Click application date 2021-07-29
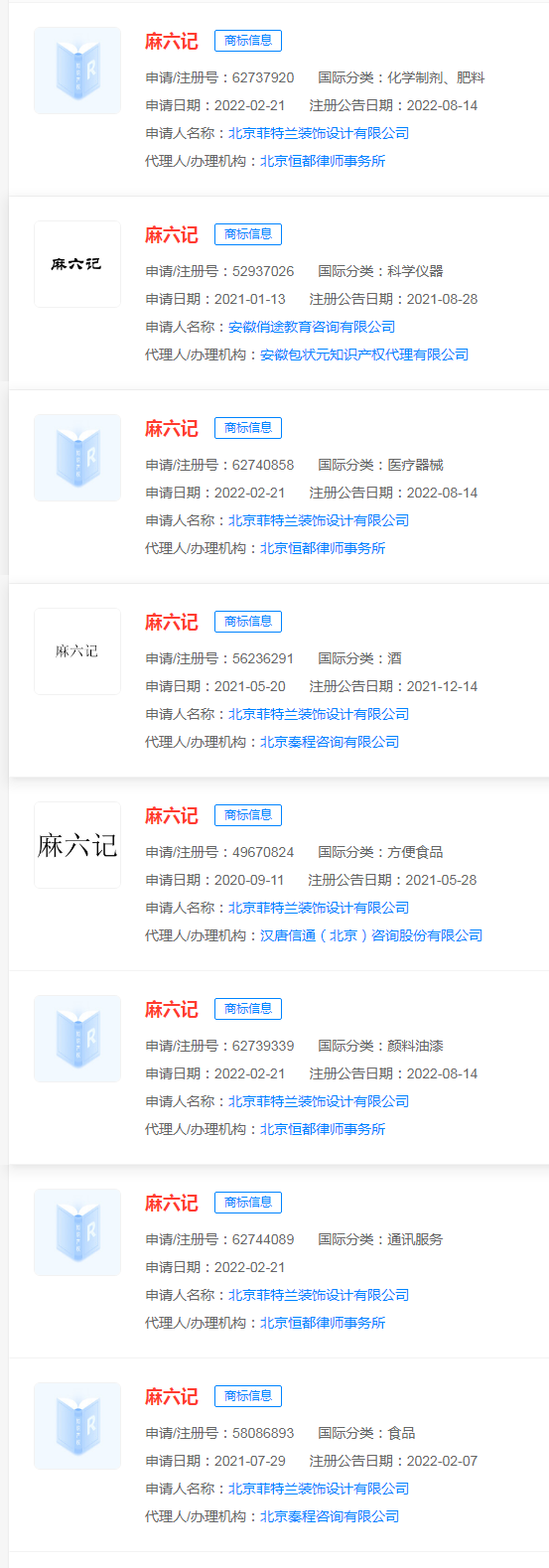 coord(250,1461)
